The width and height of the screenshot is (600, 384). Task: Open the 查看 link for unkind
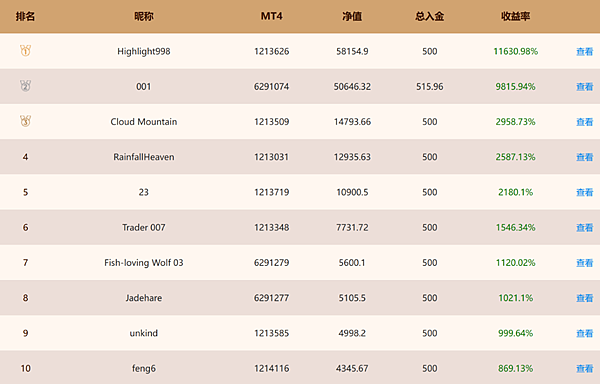click(x=584, y=333)
